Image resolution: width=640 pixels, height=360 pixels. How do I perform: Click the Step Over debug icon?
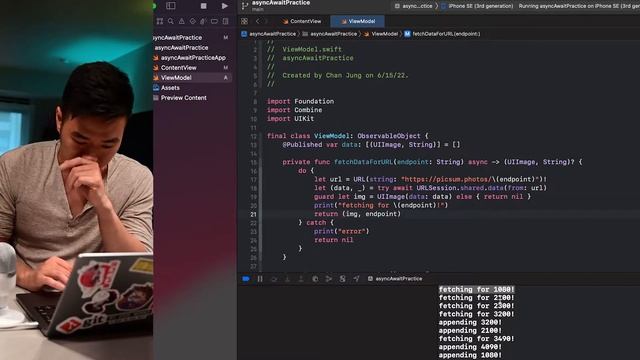tap(274, 279)
